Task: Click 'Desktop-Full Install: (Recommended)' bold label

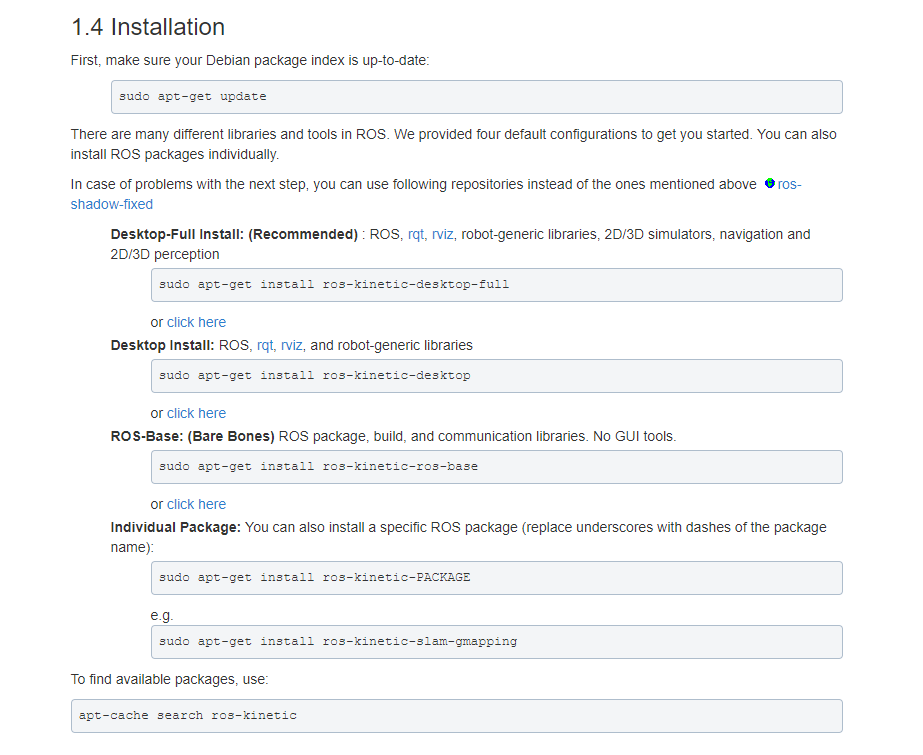Action: click(234, 234)
